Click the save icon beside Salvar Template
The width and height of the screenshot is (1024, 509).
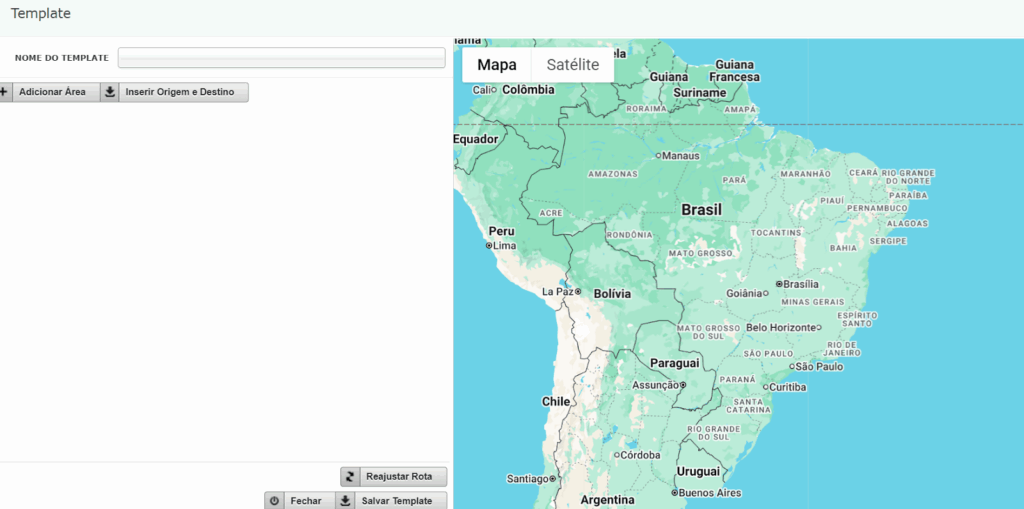click(345, 500)
